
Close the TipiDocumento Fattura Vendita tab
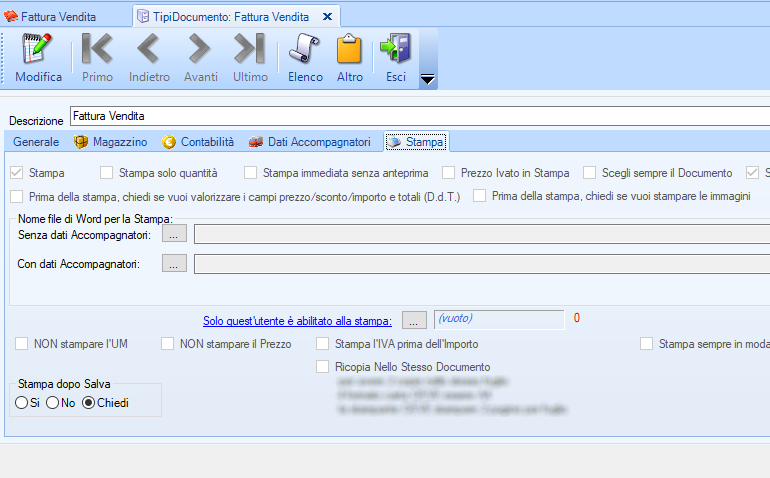pos(327,16)
